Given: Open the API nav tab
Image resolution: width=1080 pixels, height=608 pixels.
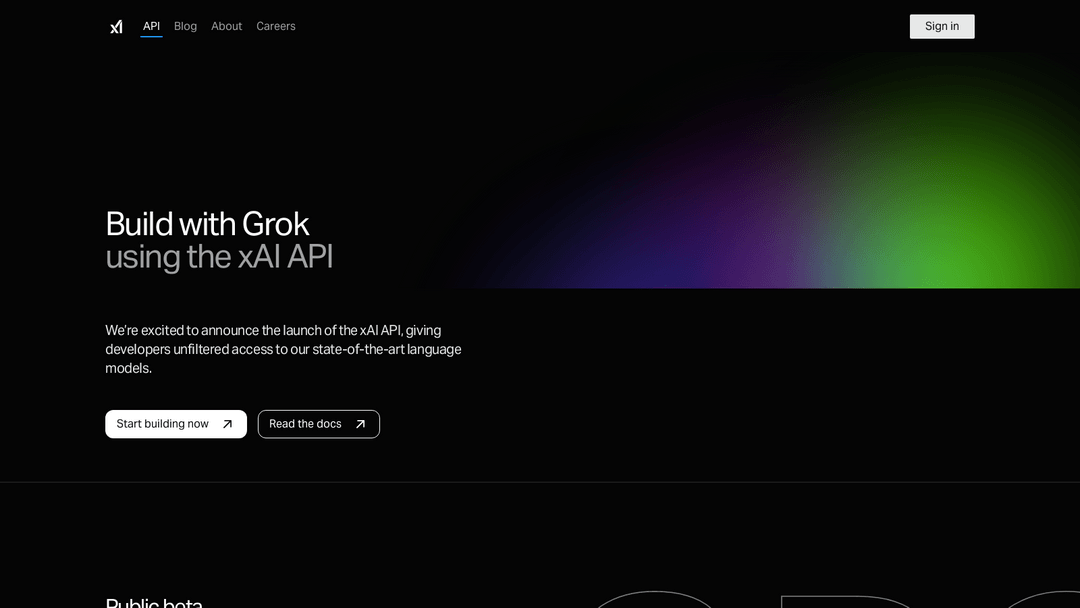Looking at the screenshot, I should (152, 26).
